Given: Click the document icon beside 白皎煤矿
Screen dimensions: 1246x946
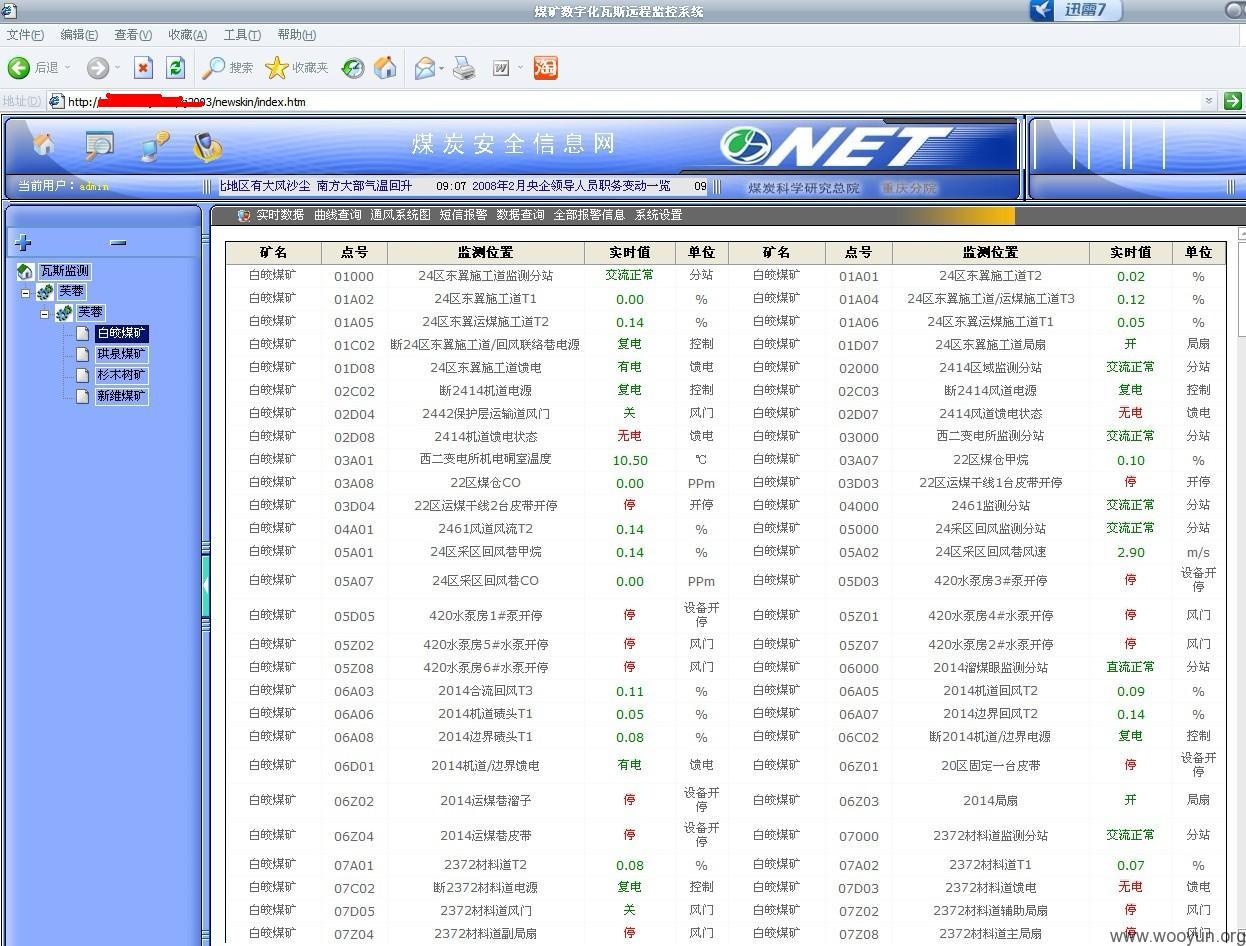Looking at the screenshot, I should point(83,333).
